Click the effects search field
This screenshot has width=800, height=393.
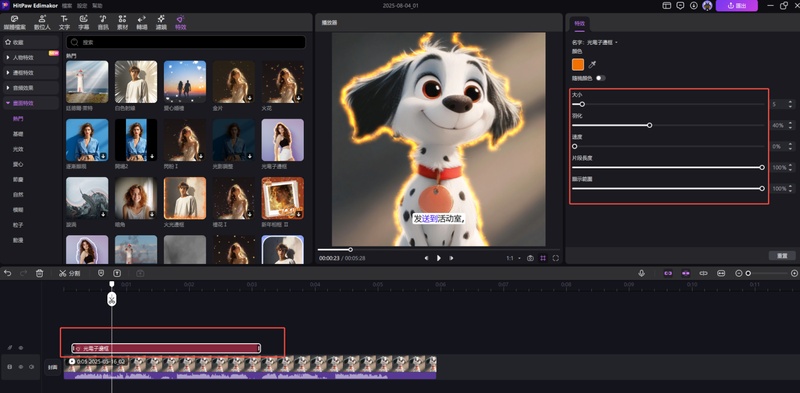click(x=186, y=42)
